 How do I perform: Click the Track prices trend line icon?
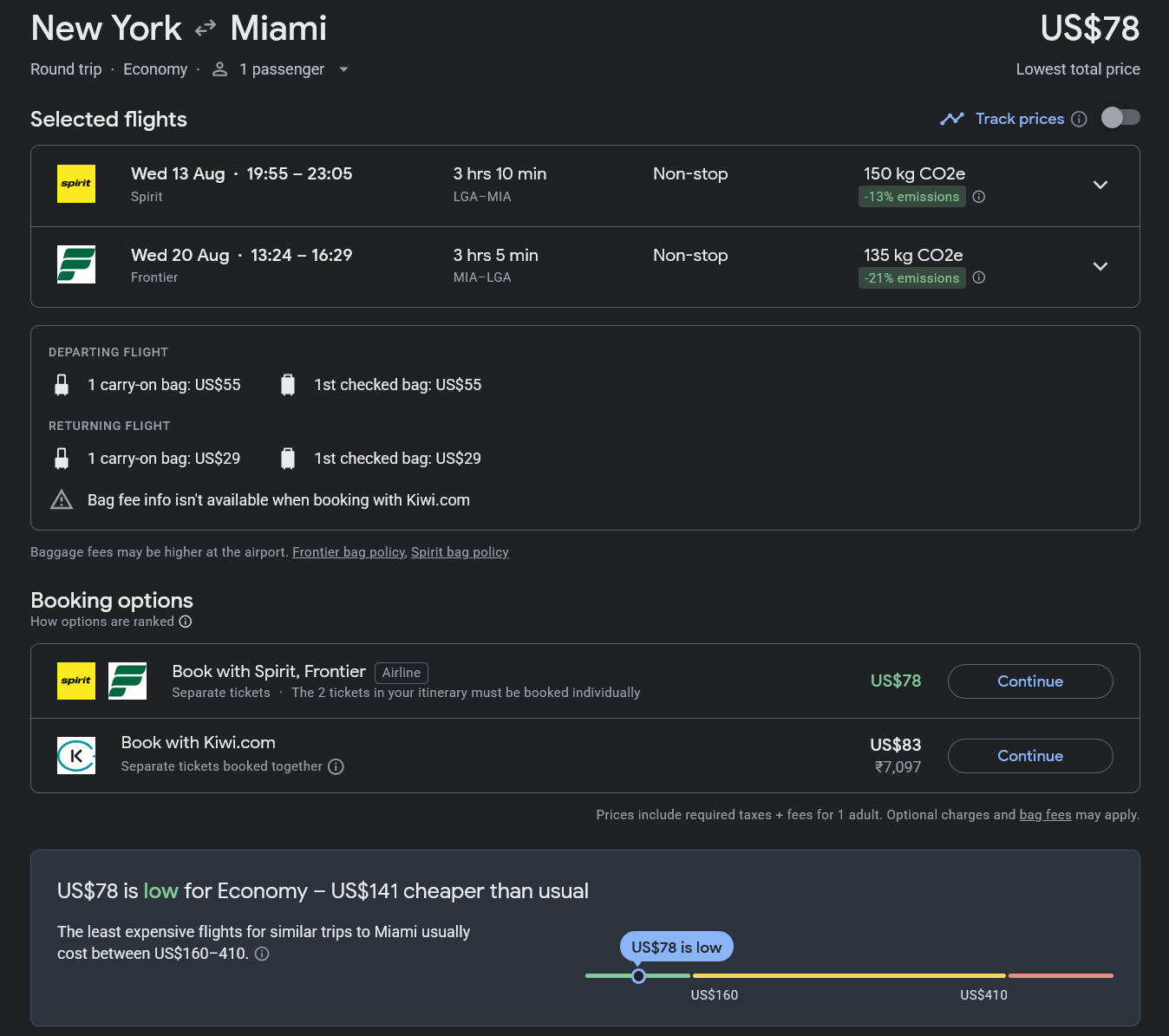click(x=952, y=119)
